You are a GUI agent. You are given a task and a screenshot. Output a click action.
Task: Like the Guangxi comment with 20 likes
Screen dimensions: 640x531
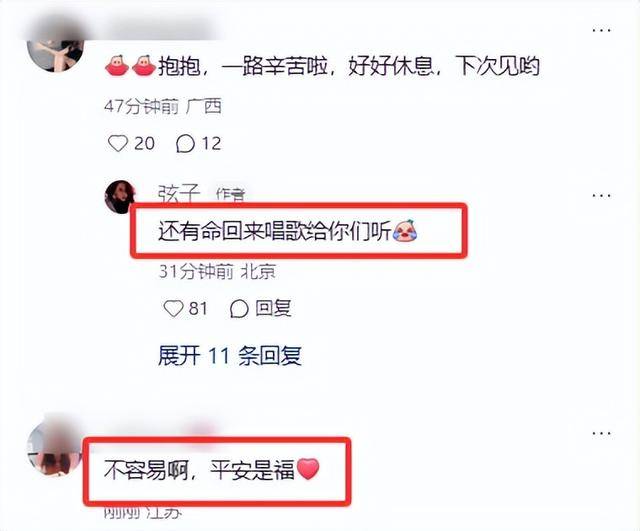[118, 144]
